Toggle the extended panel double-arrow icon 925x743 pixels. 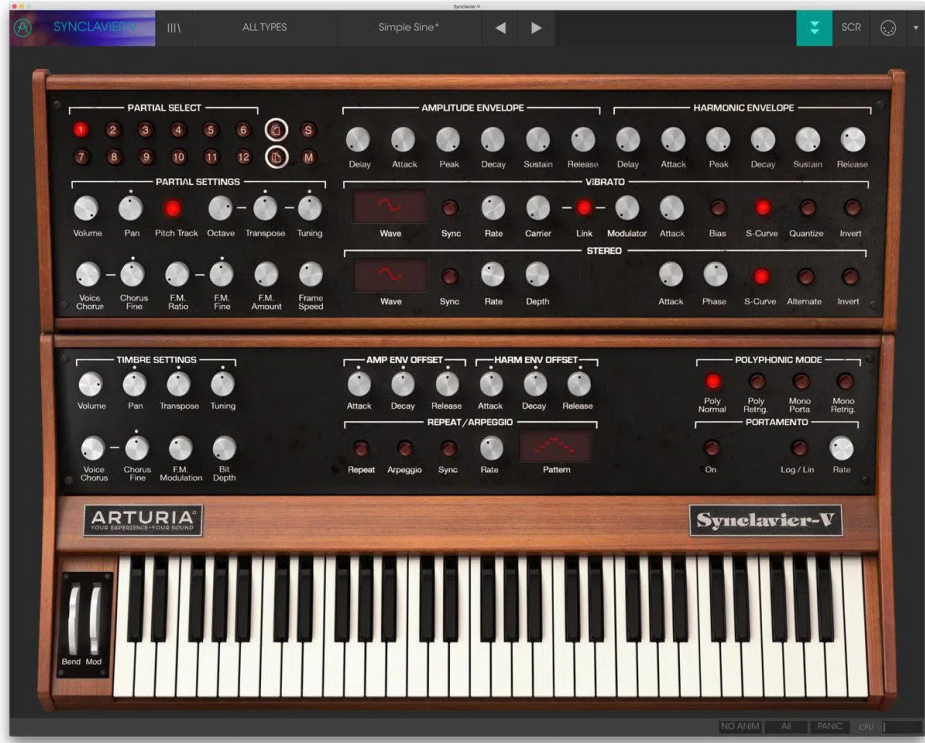[814, 28]
